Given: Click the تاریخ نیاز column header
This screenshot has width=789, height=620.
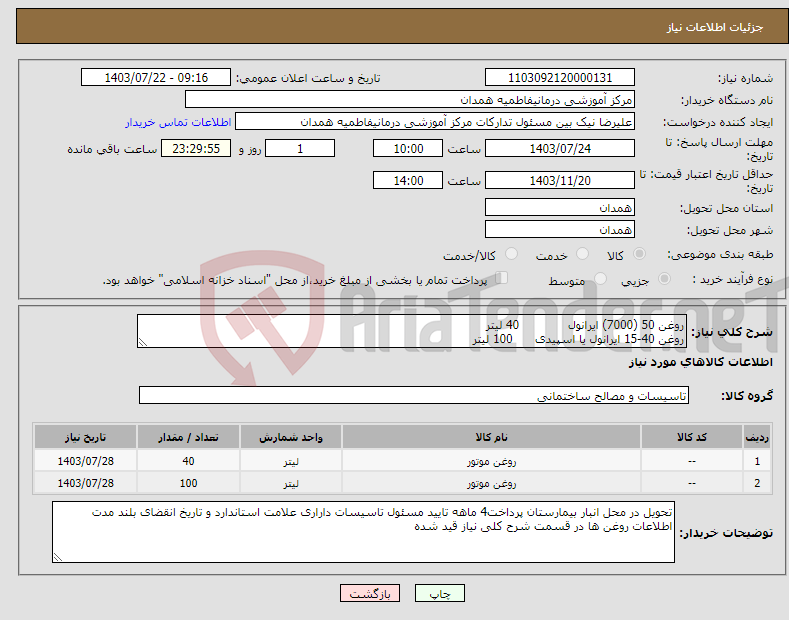Looking at the screenshot, I should tap(85, 437).
